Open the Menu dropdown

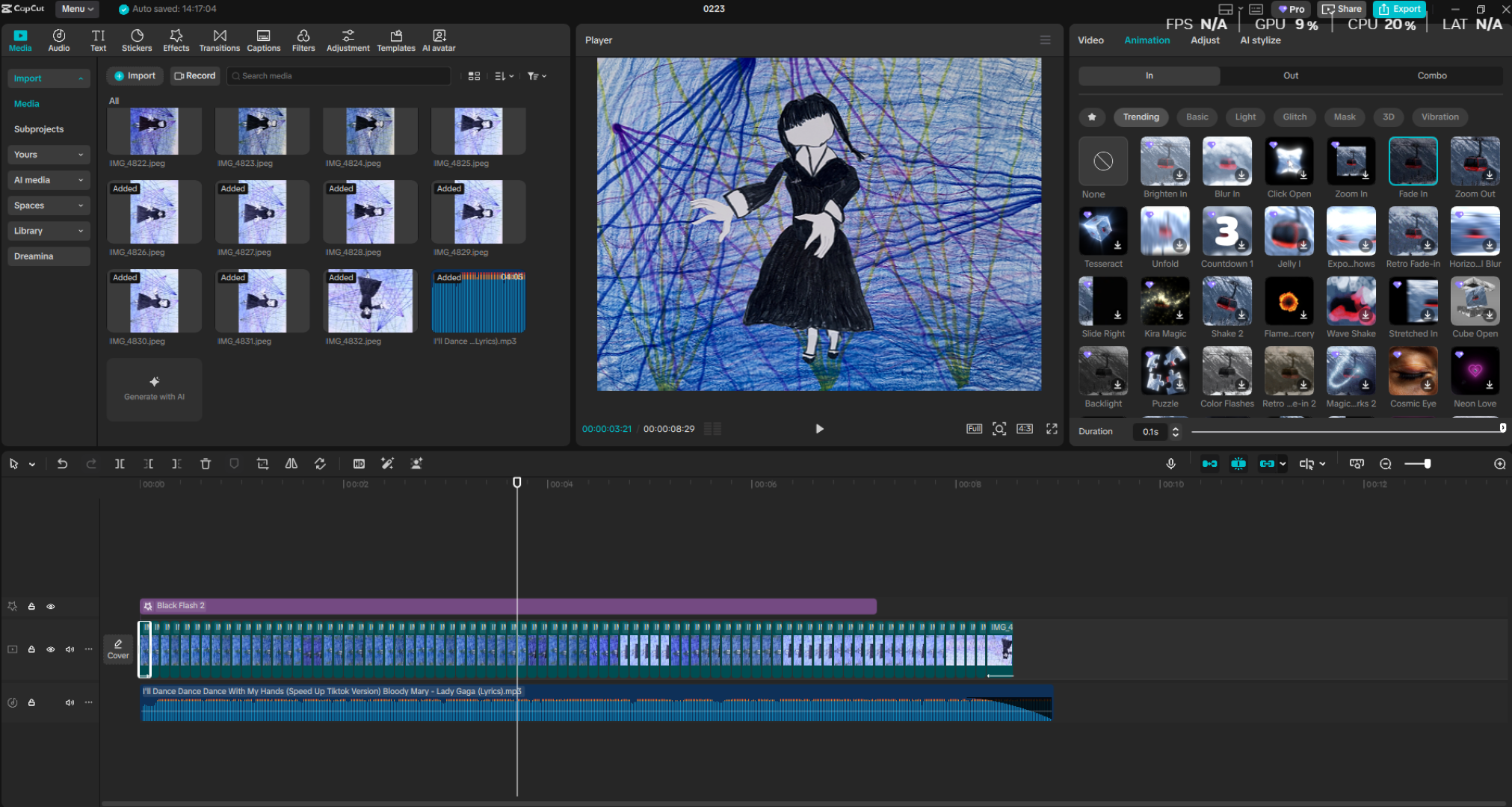(77, 9)
